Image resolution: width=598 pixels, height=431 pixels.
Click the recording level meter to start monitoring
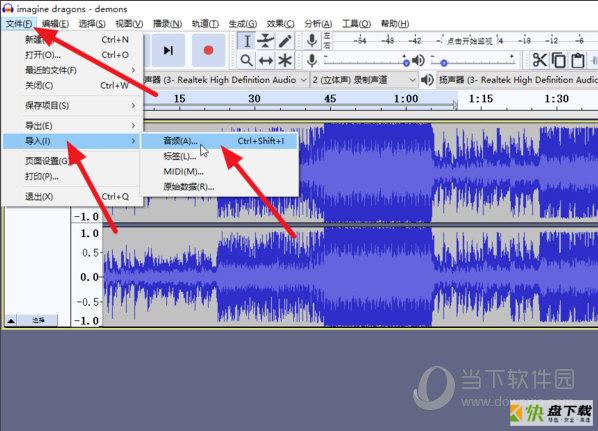pos(470,40)
